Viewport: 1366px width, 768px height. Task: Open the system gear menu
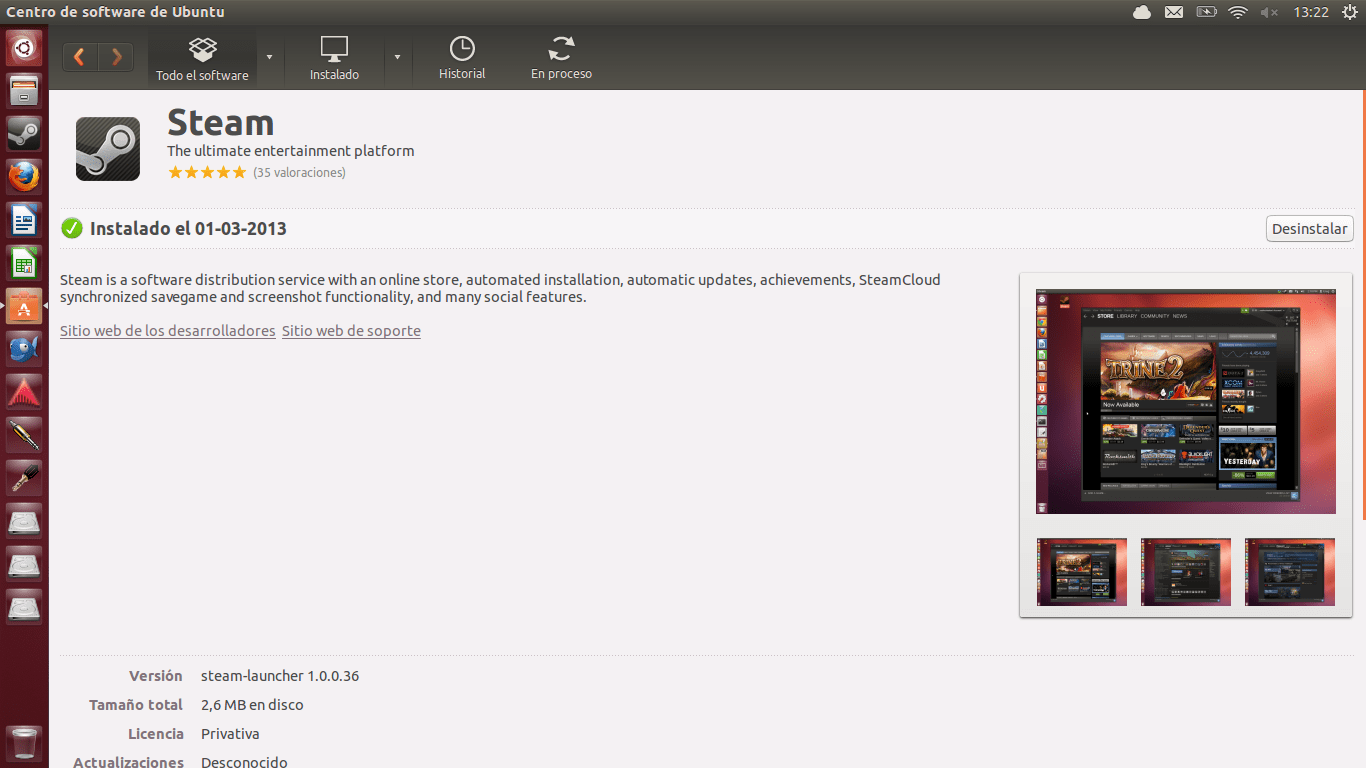click(x=1350, y=12)
